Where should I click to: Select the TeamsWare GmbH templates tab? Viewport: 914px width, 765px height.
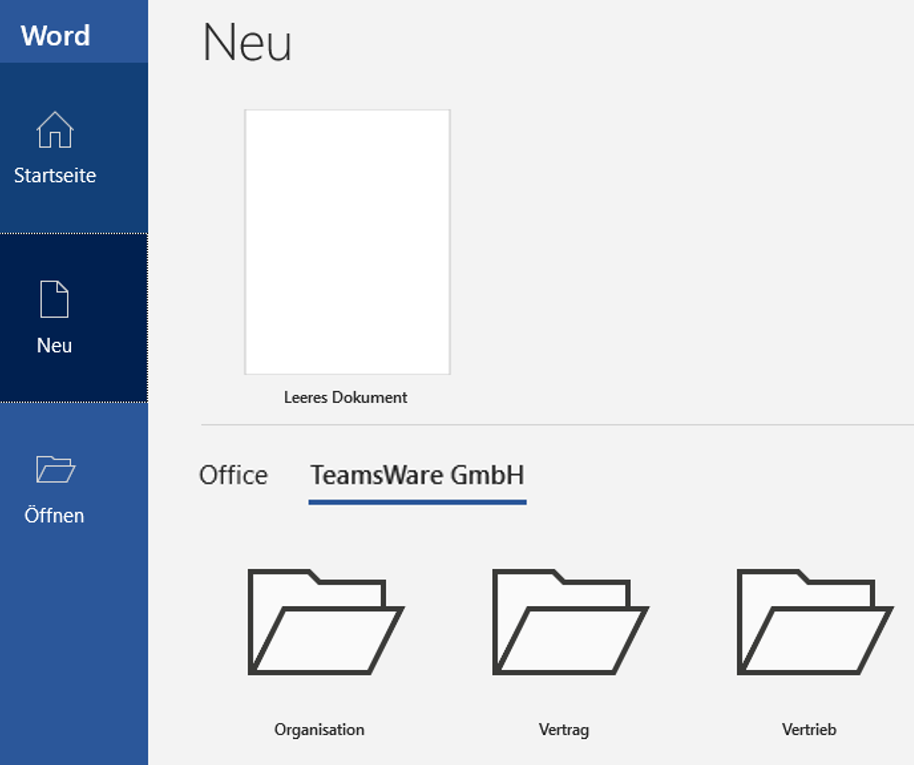(x=417, y=475)
